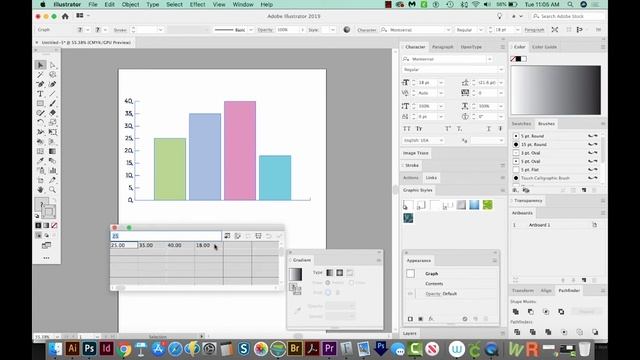This screenshot has height=360, width=640.
Task: Open font family dropdown in Character panel
Action: 489,59
